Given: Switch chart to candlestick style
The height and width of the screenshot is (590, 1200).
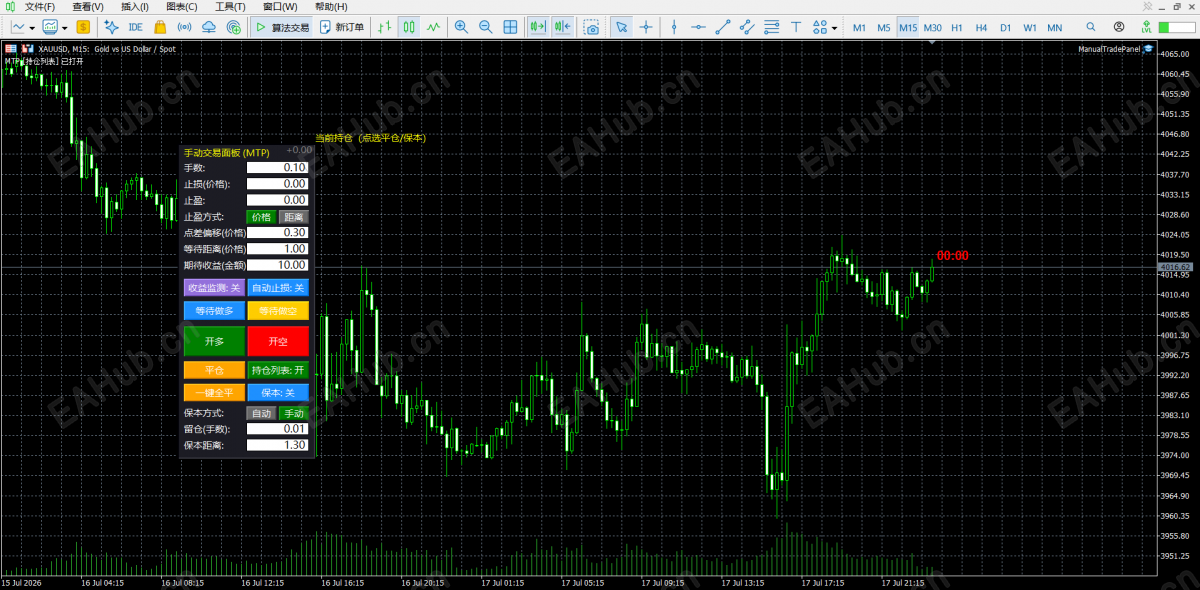Looking at the screenshot, I should (408, 27).
